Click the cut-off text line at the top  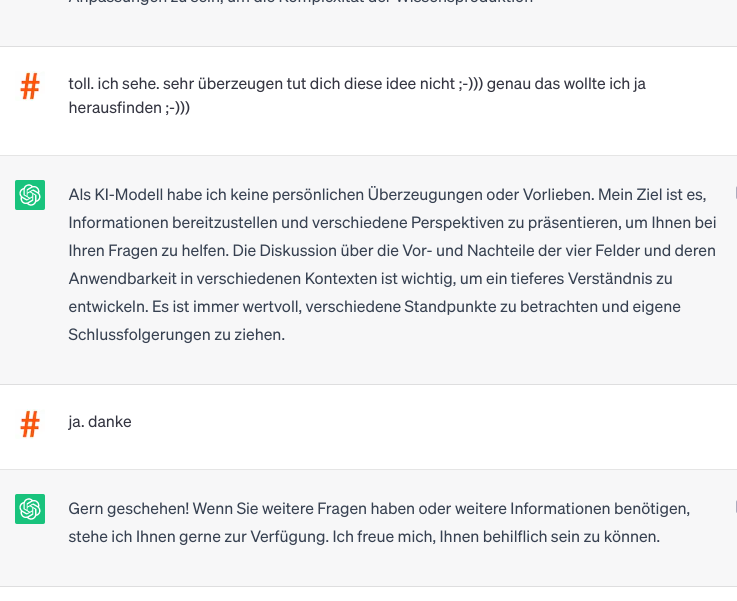pyautogui.click(x=300, y=3)
